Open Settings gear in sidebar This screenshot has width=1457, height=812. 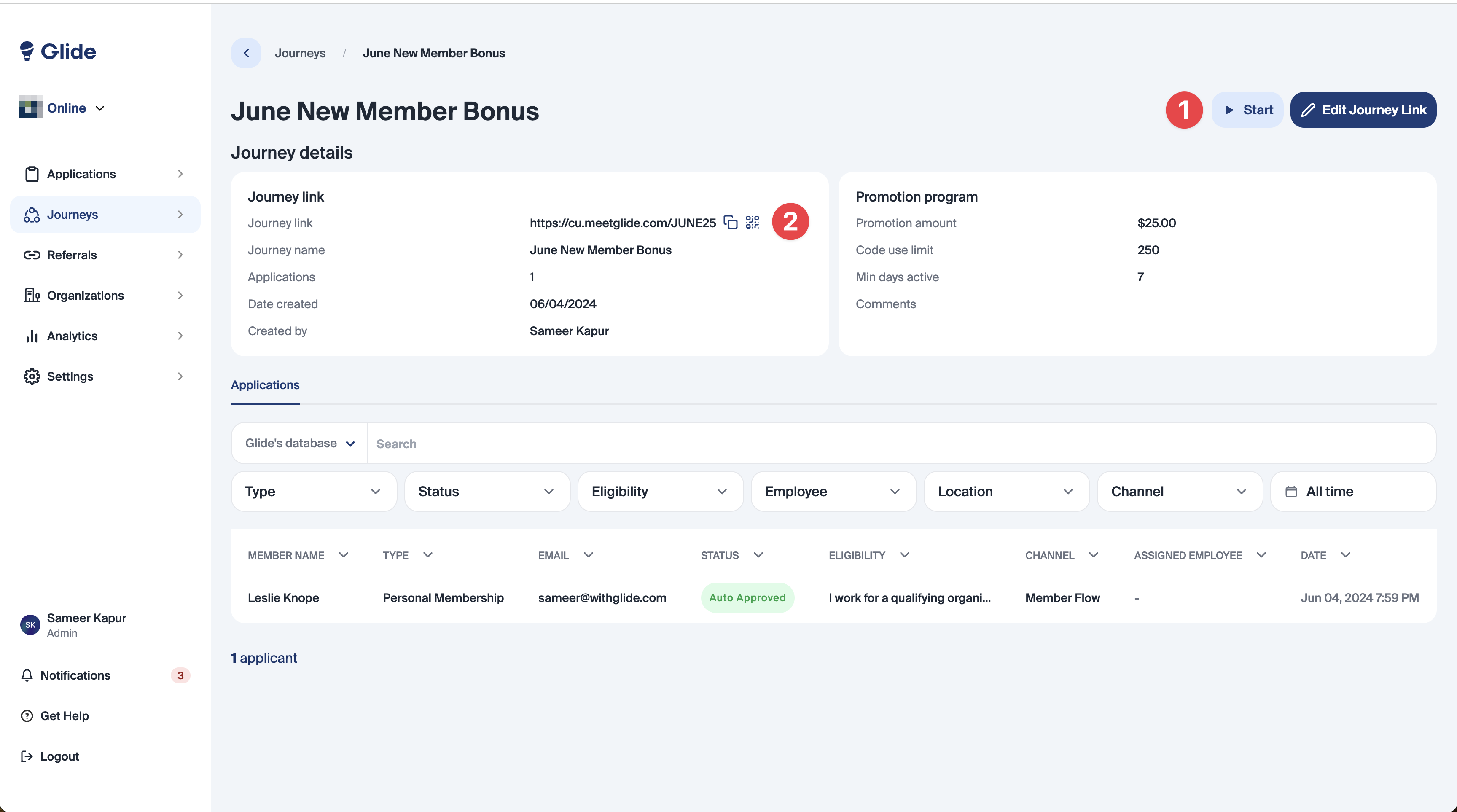pos(32,376)
